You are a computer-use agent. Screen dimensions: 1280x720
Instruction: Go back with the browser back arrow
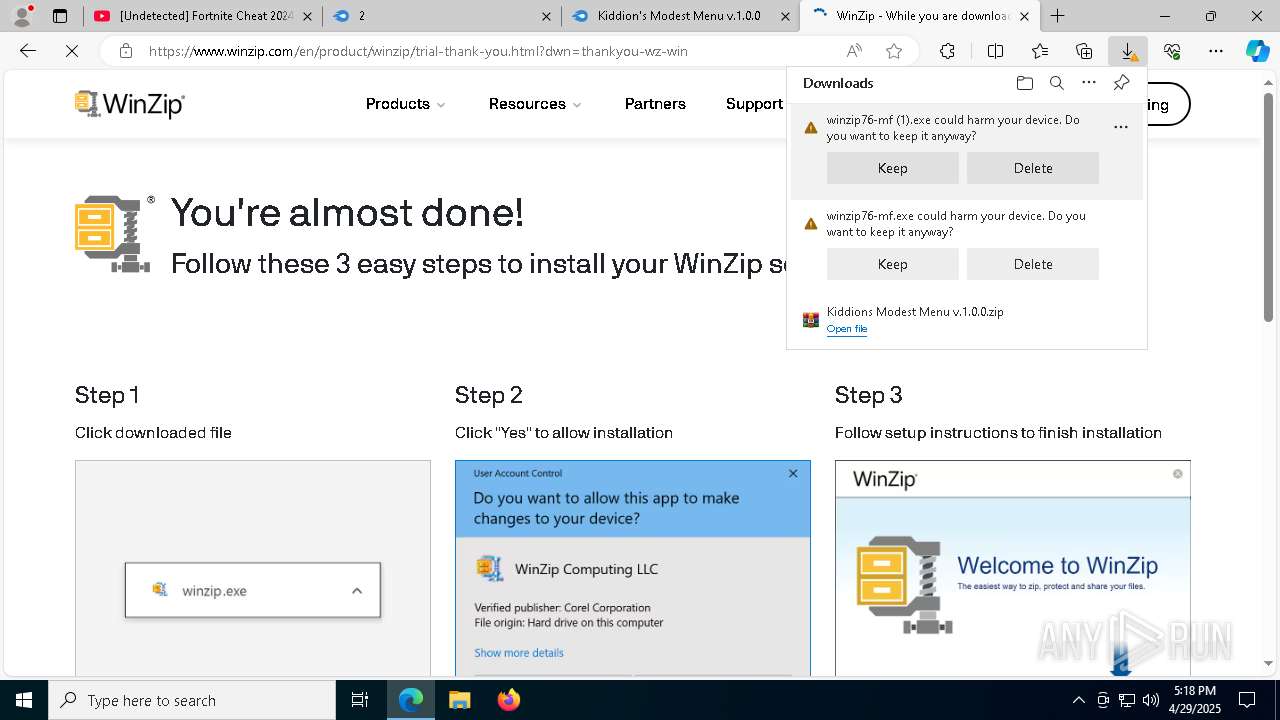point(28,51)
